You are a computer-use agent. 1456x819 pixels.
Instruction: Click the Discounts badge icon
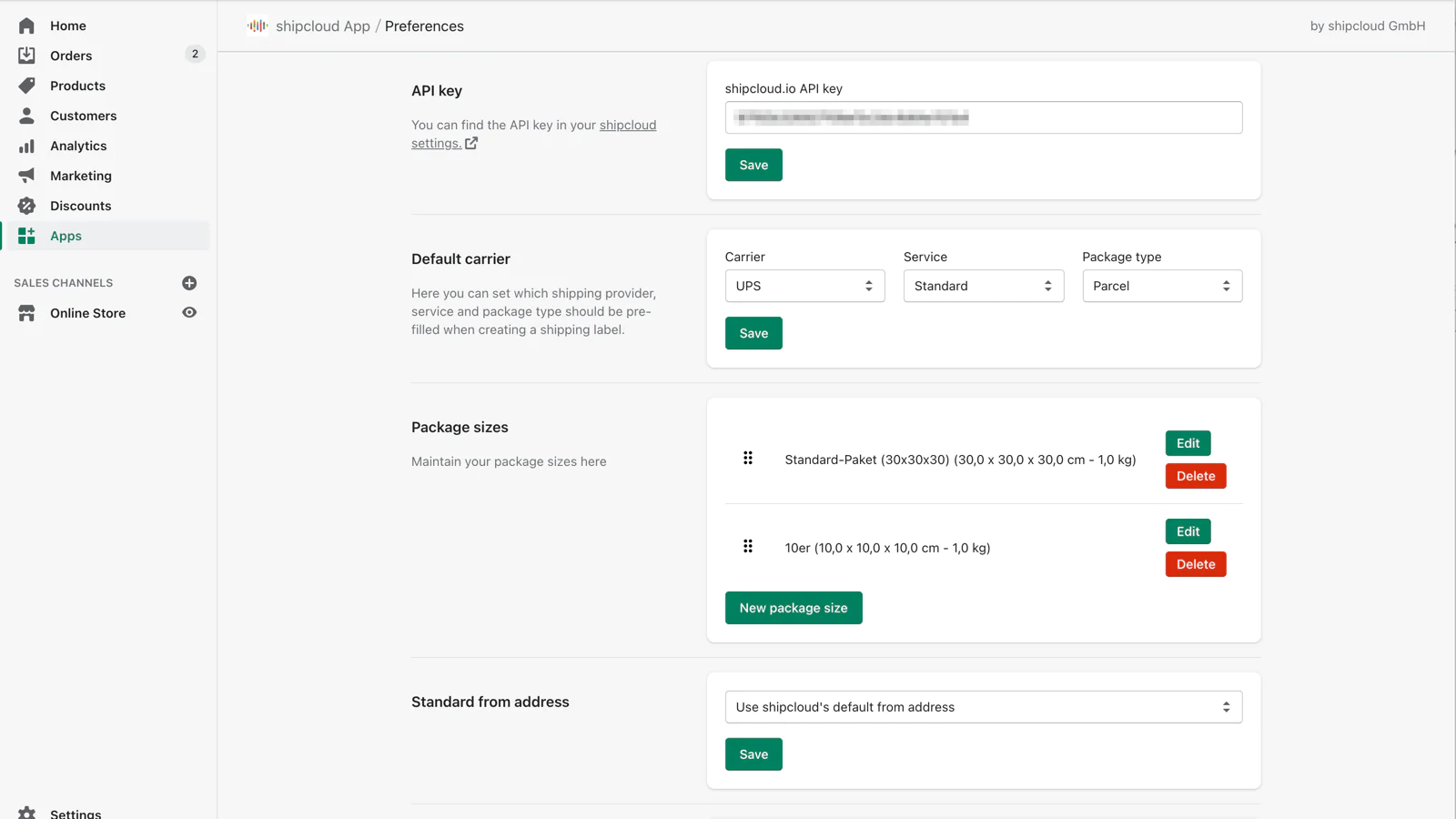[26, 206]
